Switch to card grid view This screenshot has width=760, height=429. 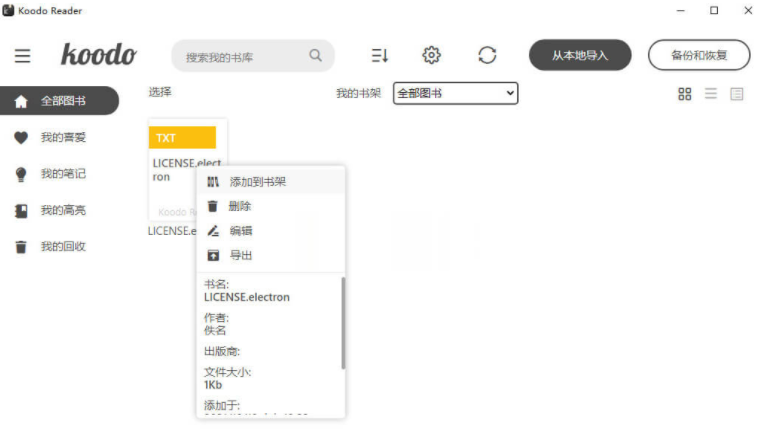point(685,94)
